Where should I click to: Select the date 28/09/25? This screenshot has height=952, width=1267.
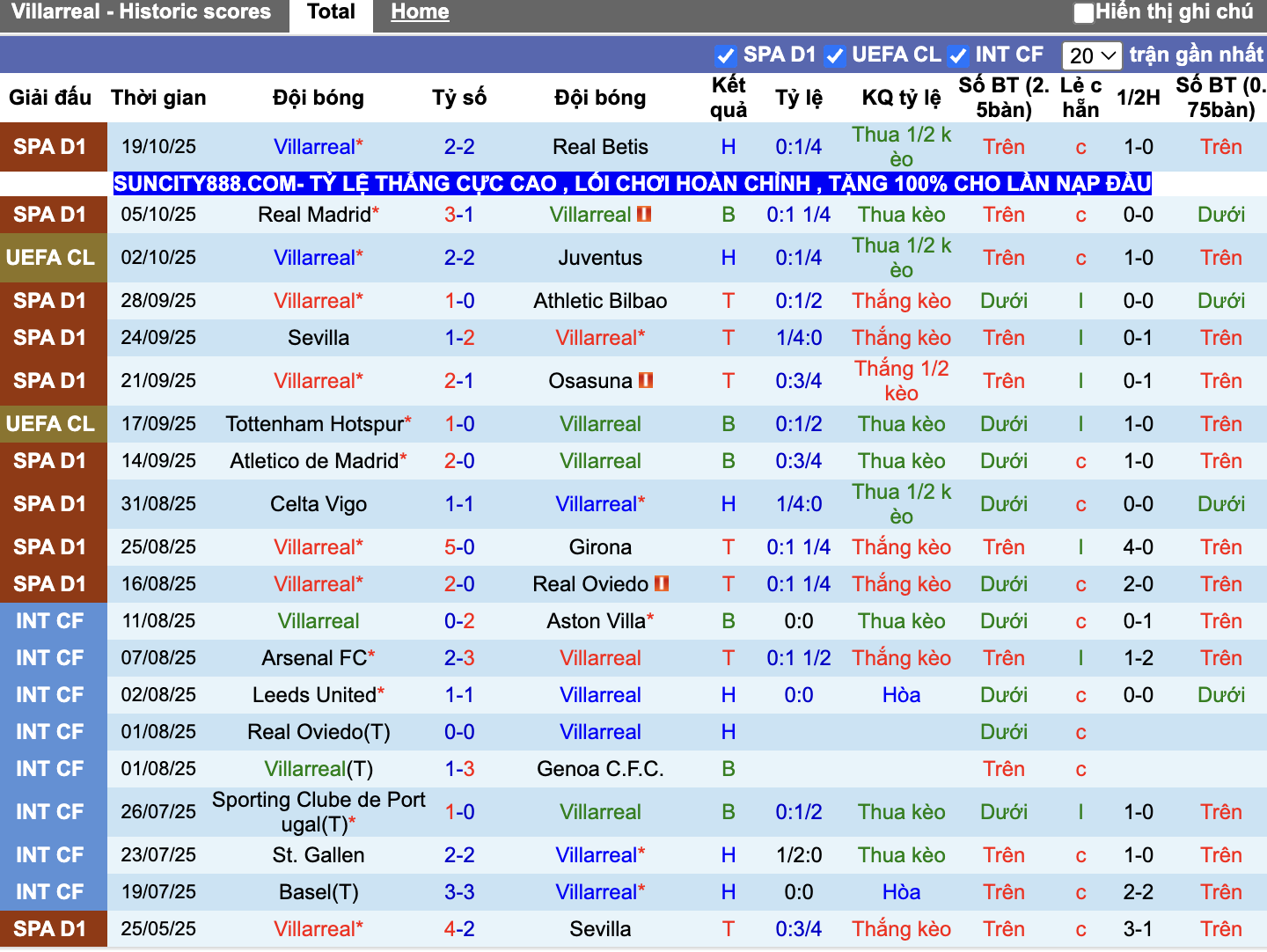pyautogui.click(x=158, y=301)
